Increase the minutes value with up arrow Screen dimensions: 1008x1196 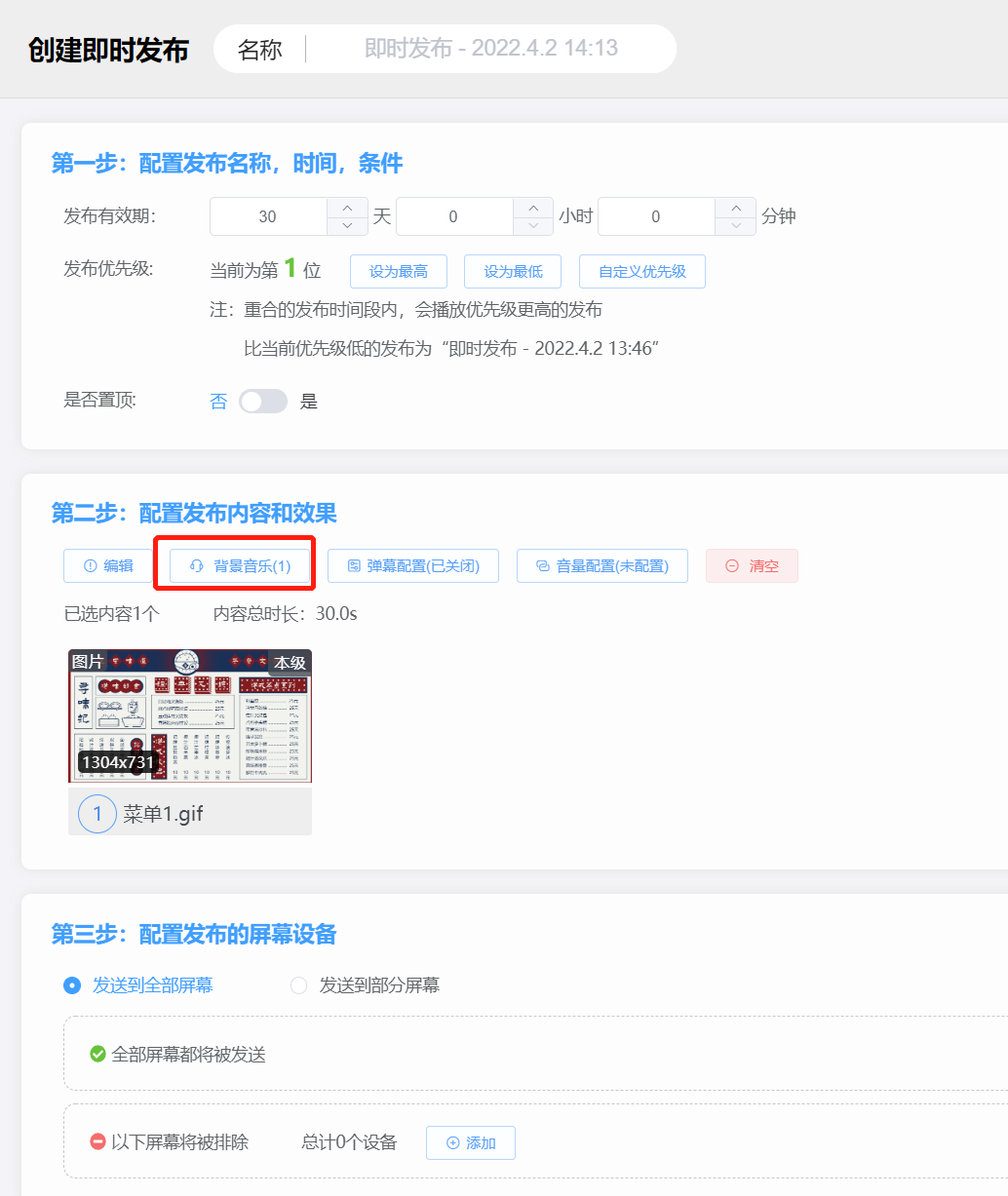[736, 208]
